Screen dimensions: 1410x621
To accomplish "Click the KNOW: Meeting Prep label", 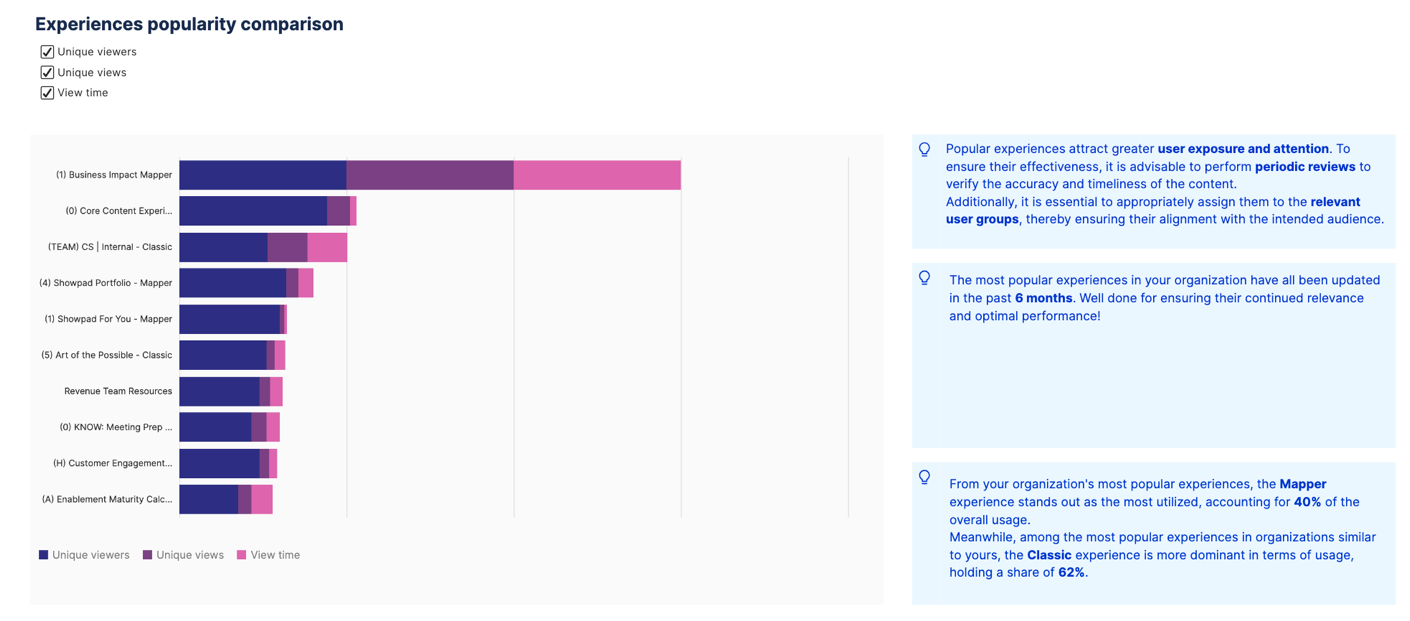I will (115, 427).
